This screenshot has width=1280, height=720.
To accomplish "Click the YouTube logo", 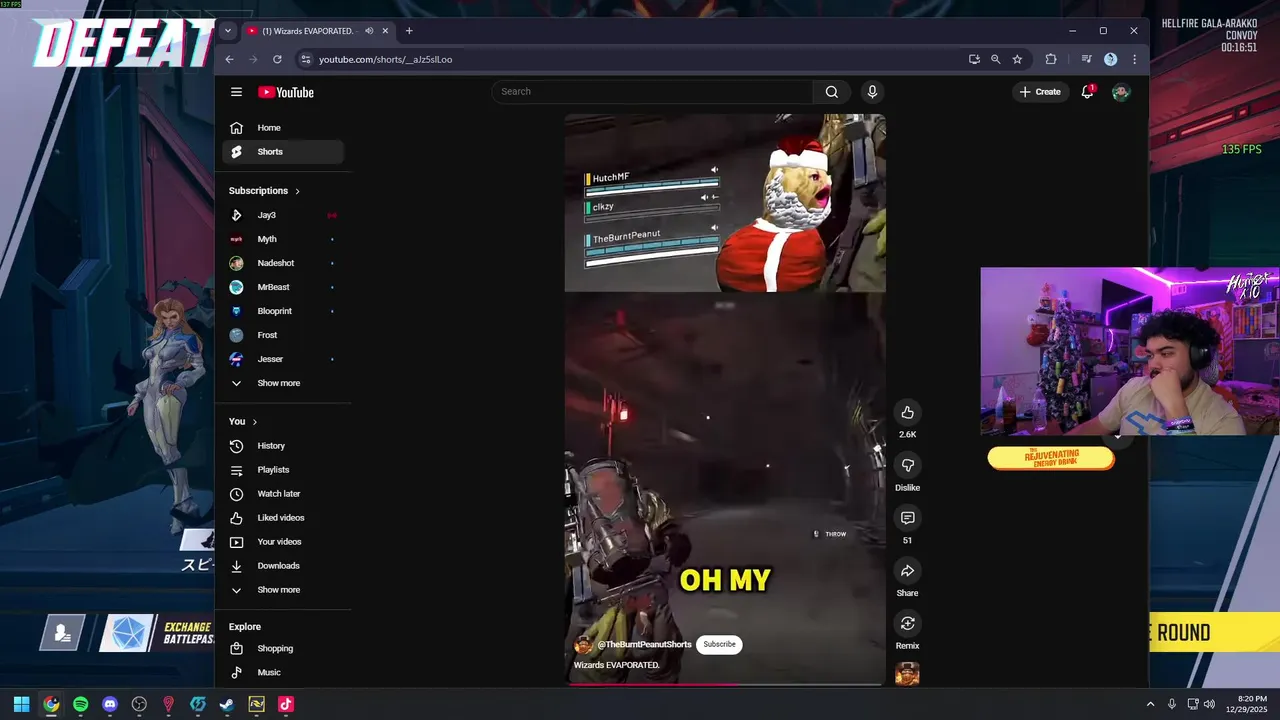I will point(286,92).
